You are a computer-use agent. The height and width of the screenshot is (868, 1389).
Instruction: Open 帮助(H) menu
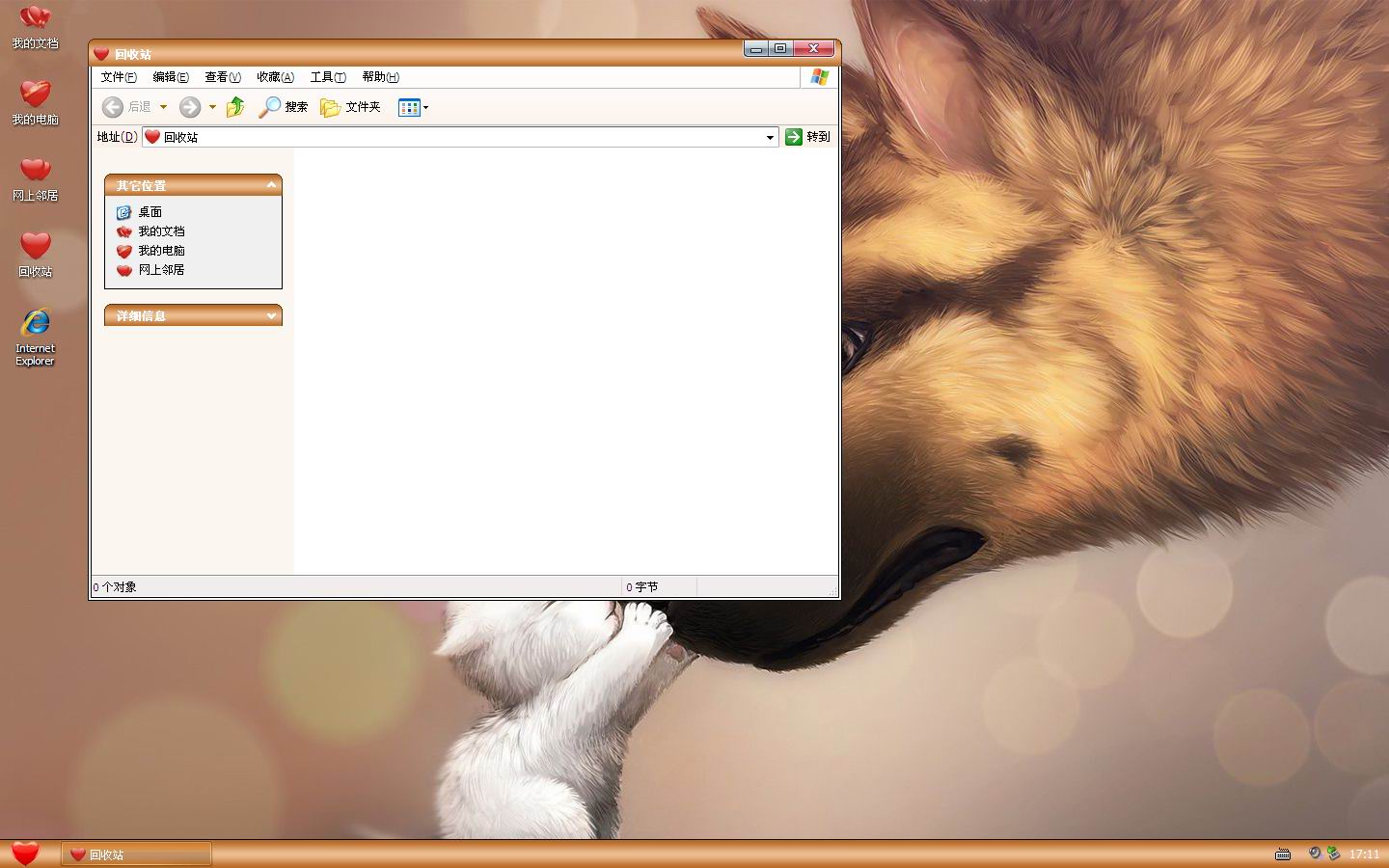[380, 77]
